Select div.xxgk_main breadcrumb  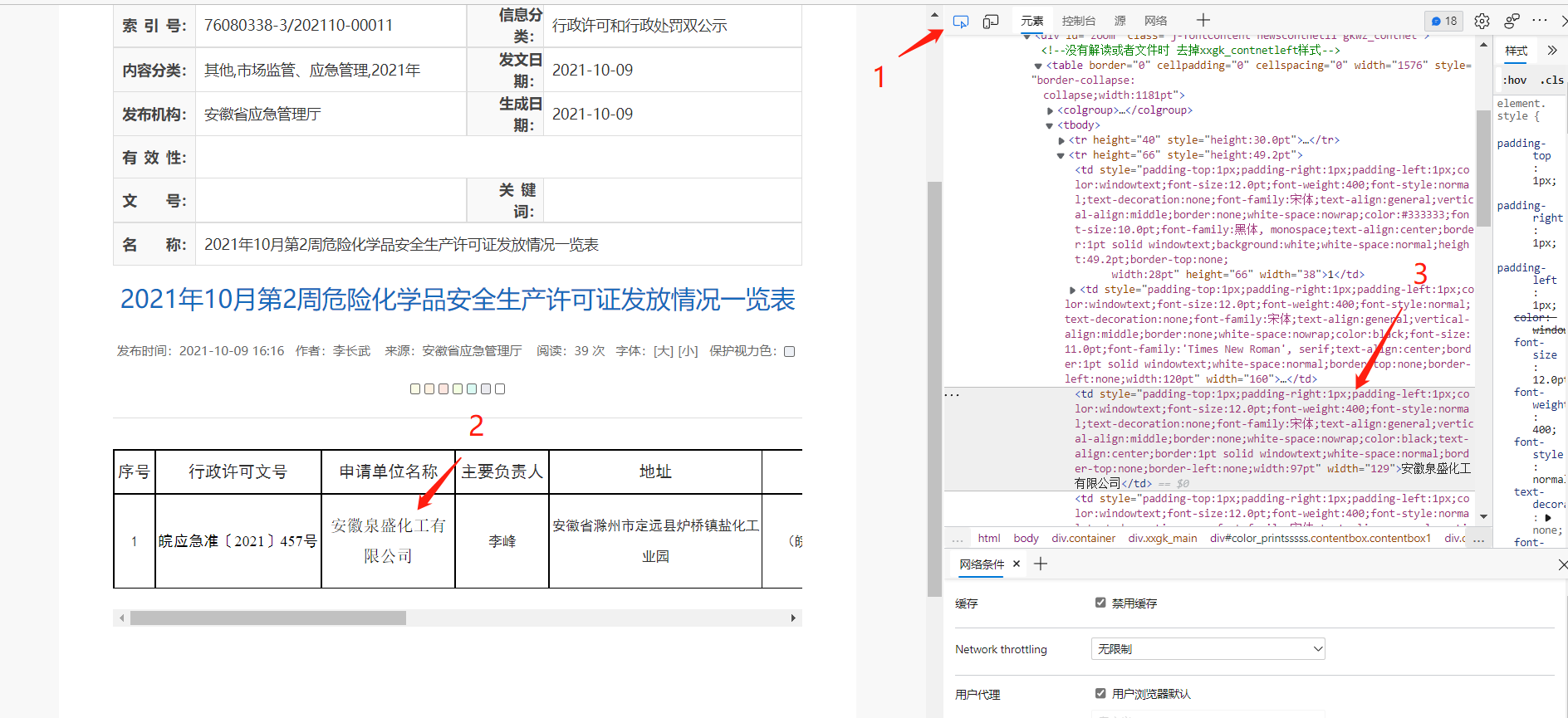1163,539
